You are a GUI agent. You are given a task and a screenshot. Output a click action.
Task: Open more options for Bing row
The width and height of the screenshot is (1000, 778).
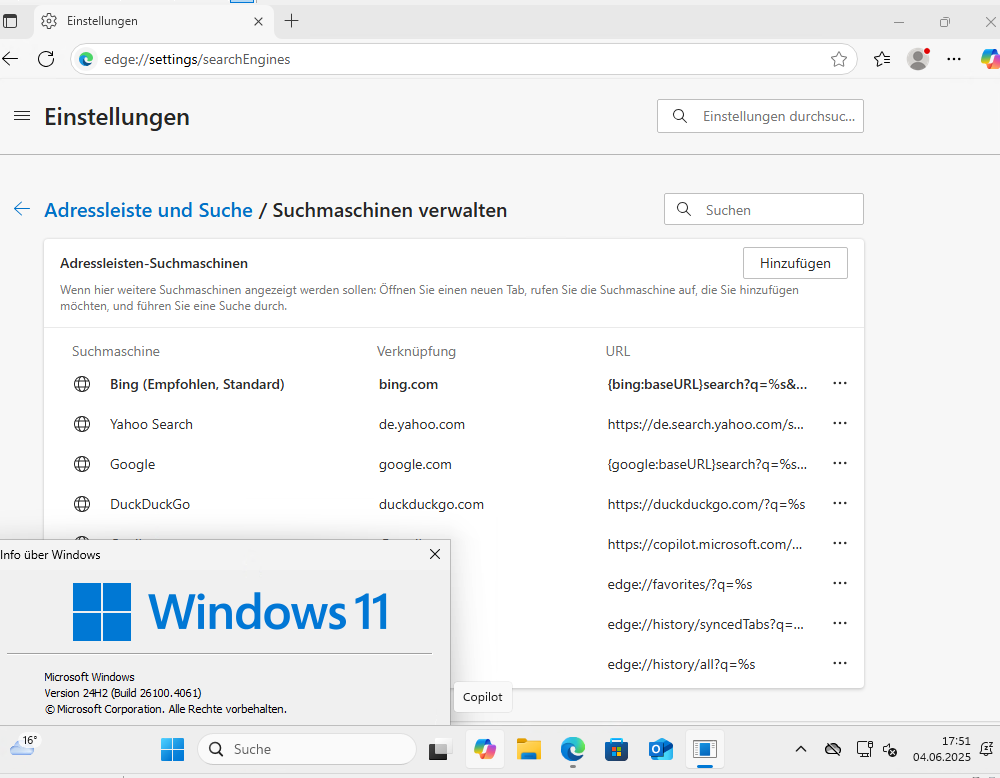[840, 383]
